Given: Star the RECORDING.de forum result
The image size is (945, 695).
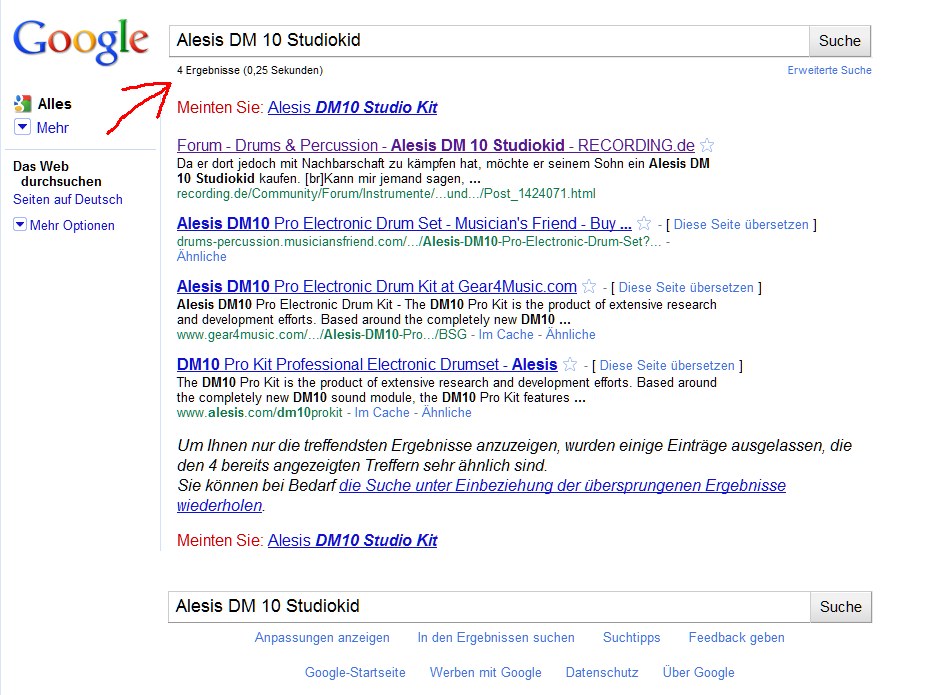Looking at the screenshot, I should (x=707, y=145).
